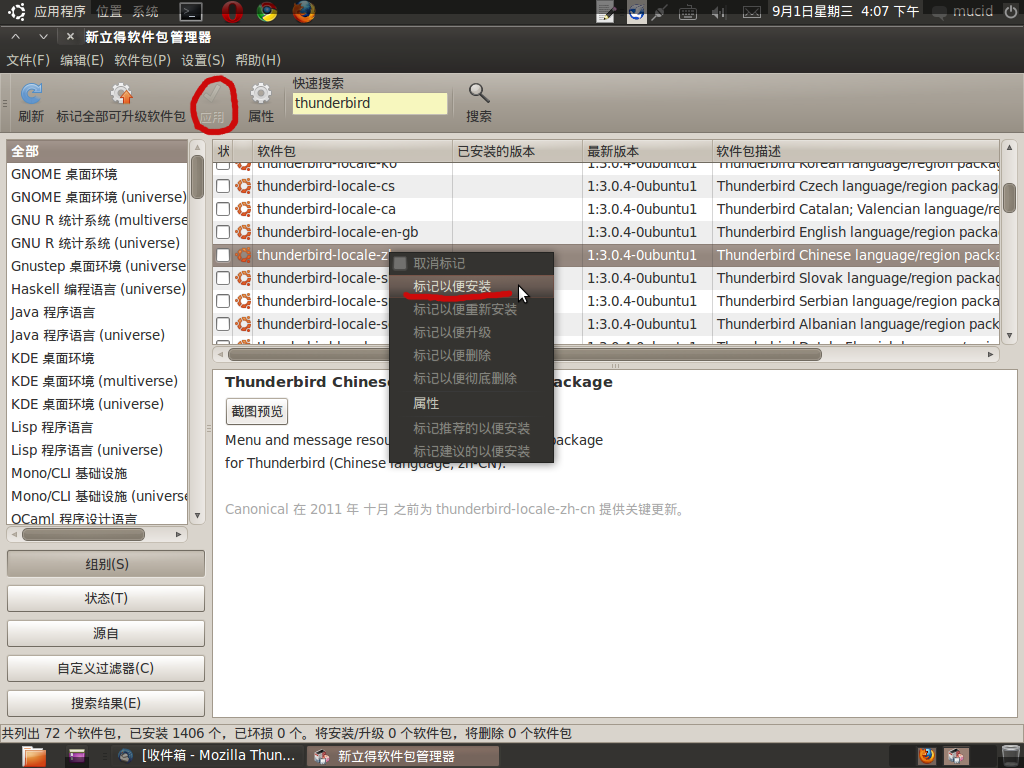Select 标记以便安装 in context menu

coord(453,286)
